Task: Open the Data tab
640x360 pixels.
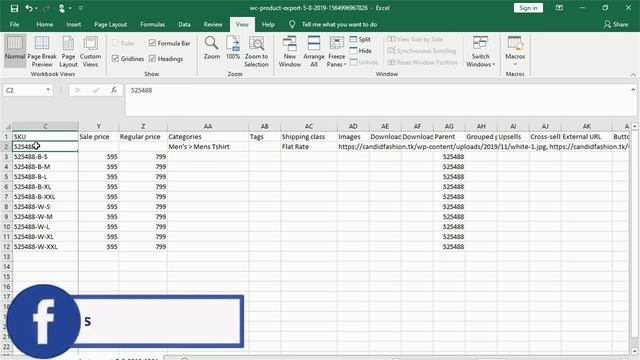Action: point(184,24)
